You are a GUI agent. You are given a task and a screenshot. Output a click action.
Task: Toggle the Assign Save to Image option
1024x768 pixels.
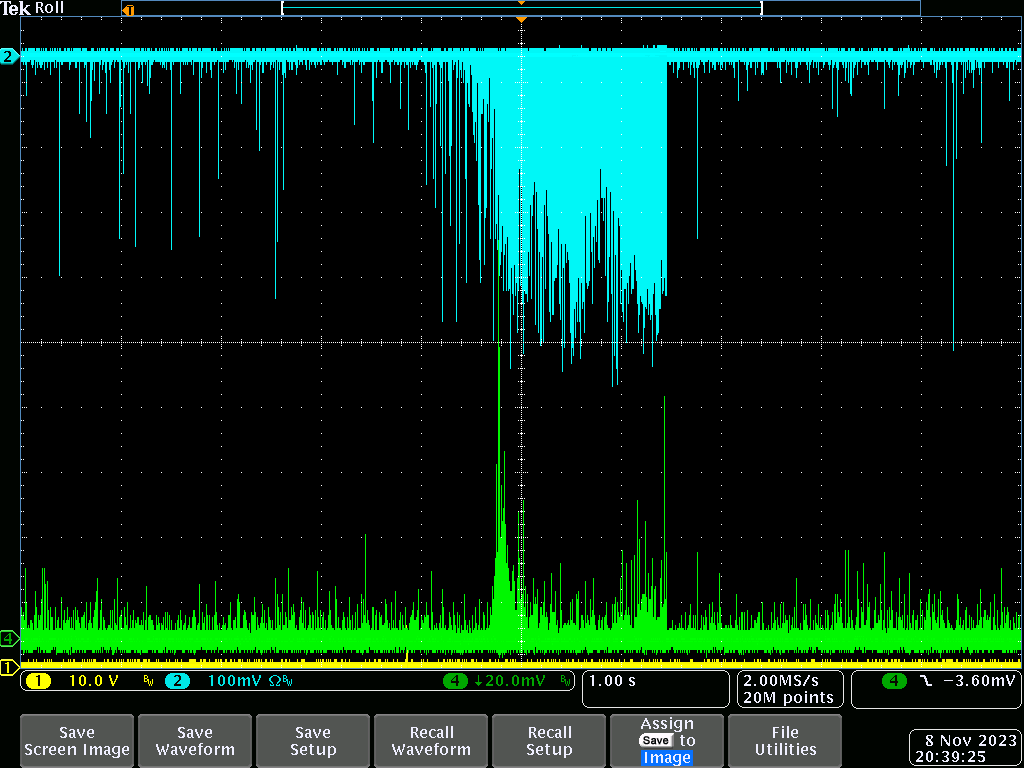tap(667, 741)
